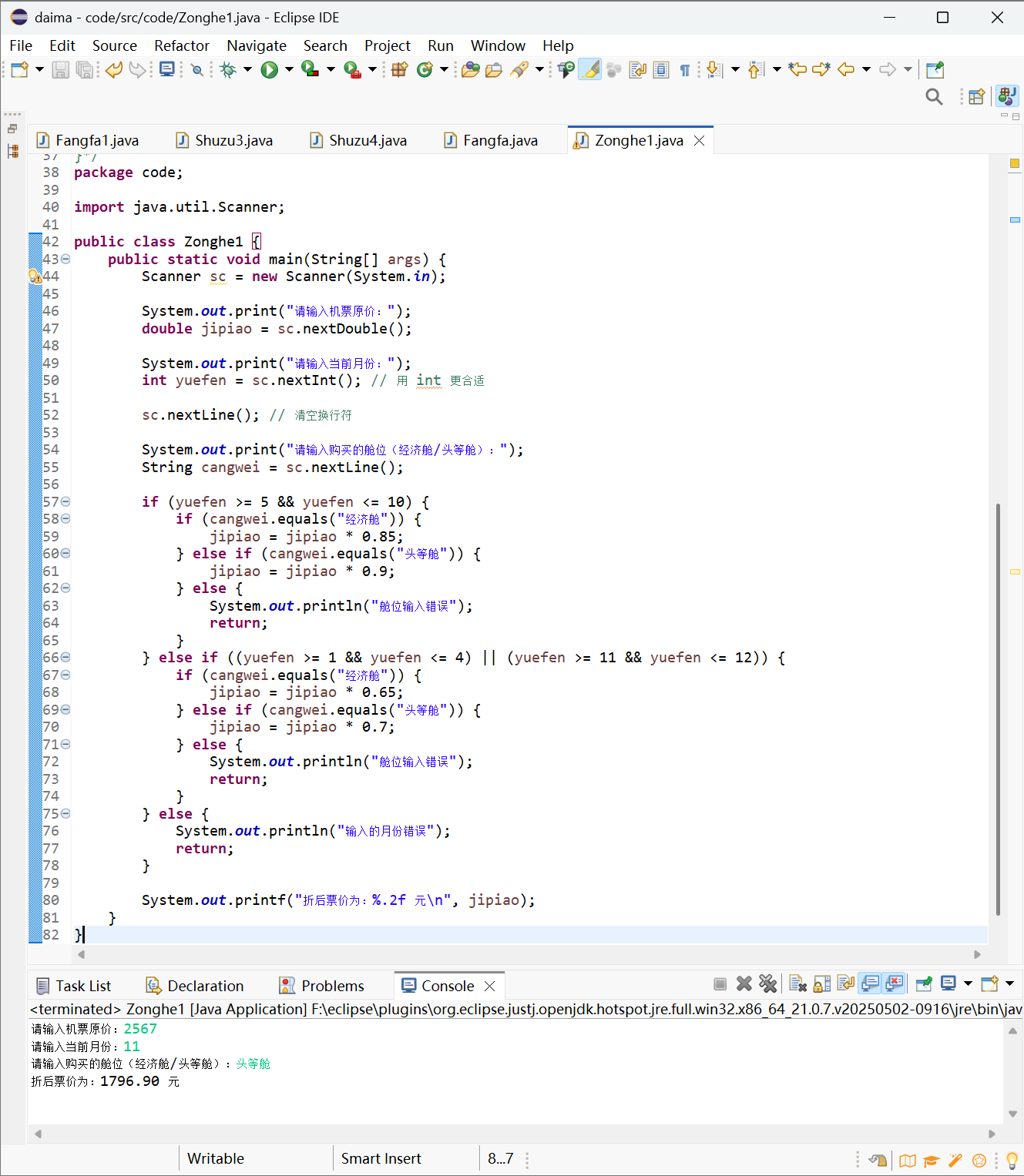Viewport: 1024px width, 1176px height.
Task: Click the Remove Launch X icon in Console
Action: 744,983
